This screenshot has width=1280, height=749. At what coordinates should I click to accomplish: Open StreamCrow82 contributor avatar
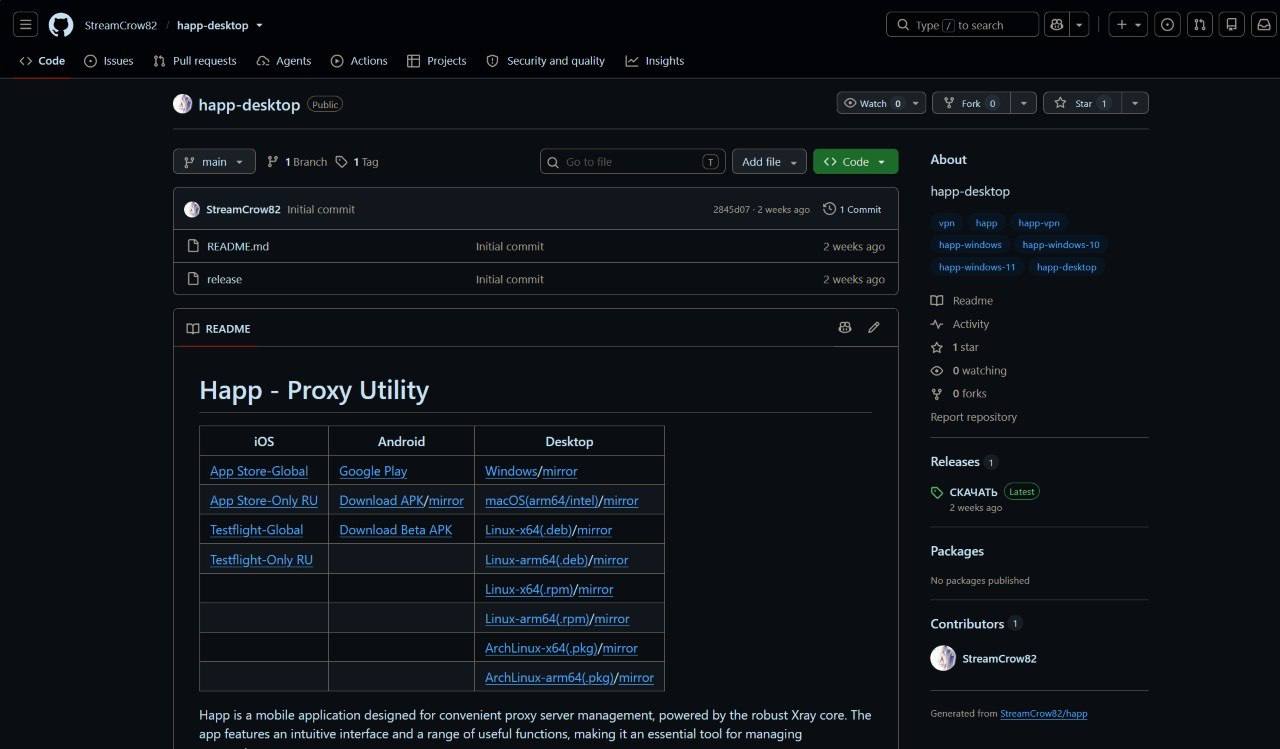[943, 658]
